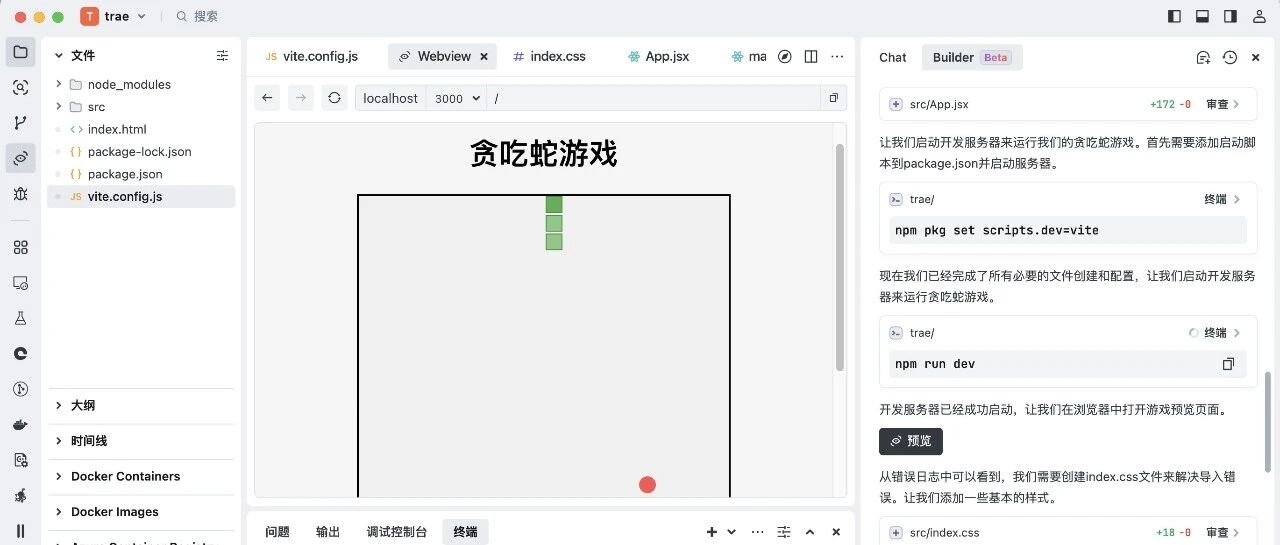
Task: Select the 终端 tab in bottom panel
Action: 465,532
